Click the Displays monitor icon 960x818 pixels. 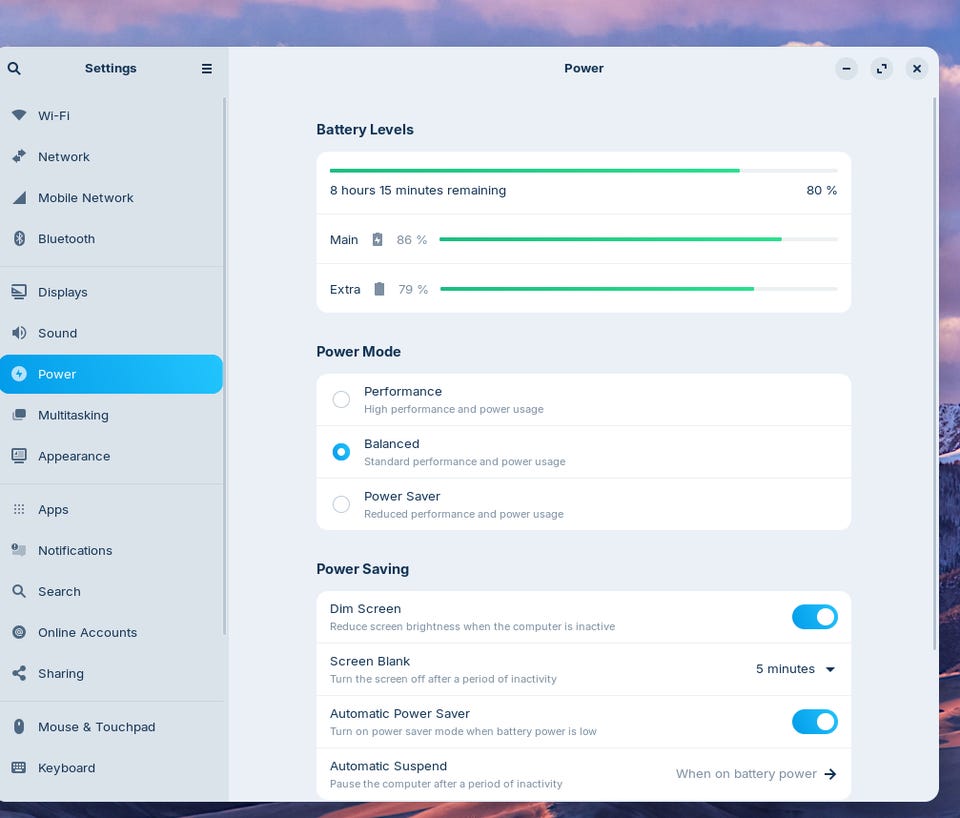(x=19, y=292)
